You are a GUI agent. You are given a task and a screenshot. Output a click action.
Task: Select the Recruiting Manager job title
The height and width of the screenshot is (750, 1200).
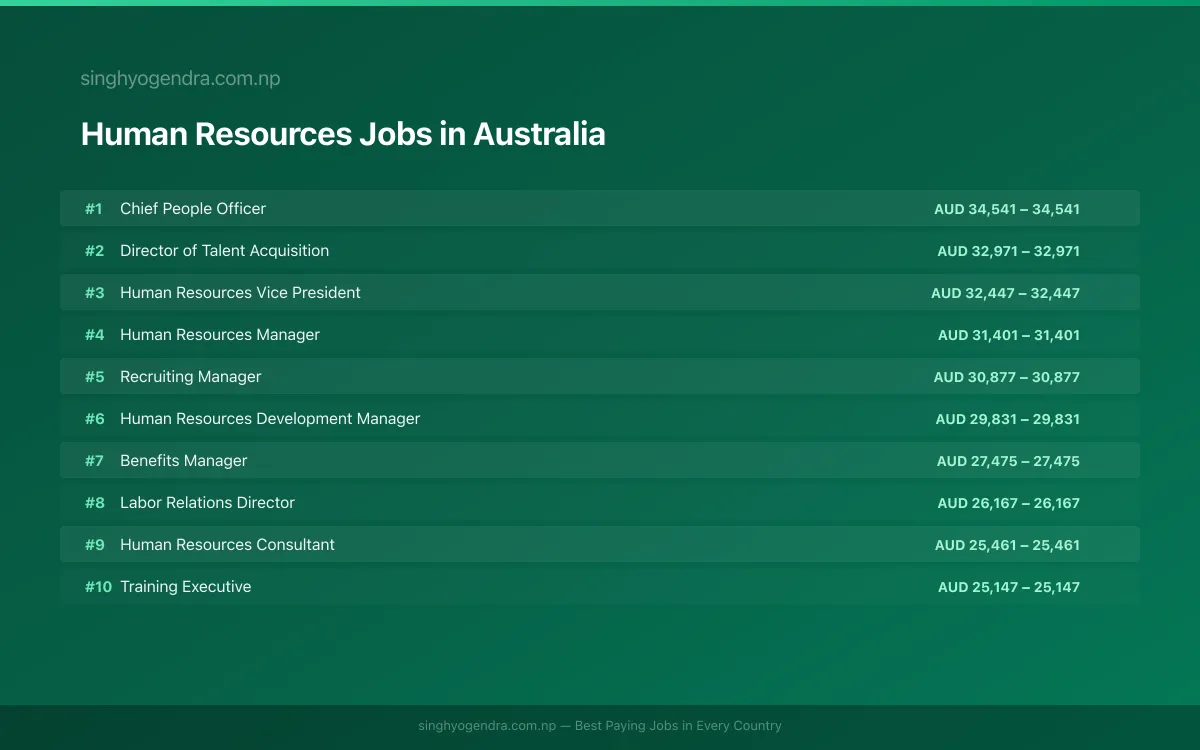pyautogui.click(x=190, y=377)
